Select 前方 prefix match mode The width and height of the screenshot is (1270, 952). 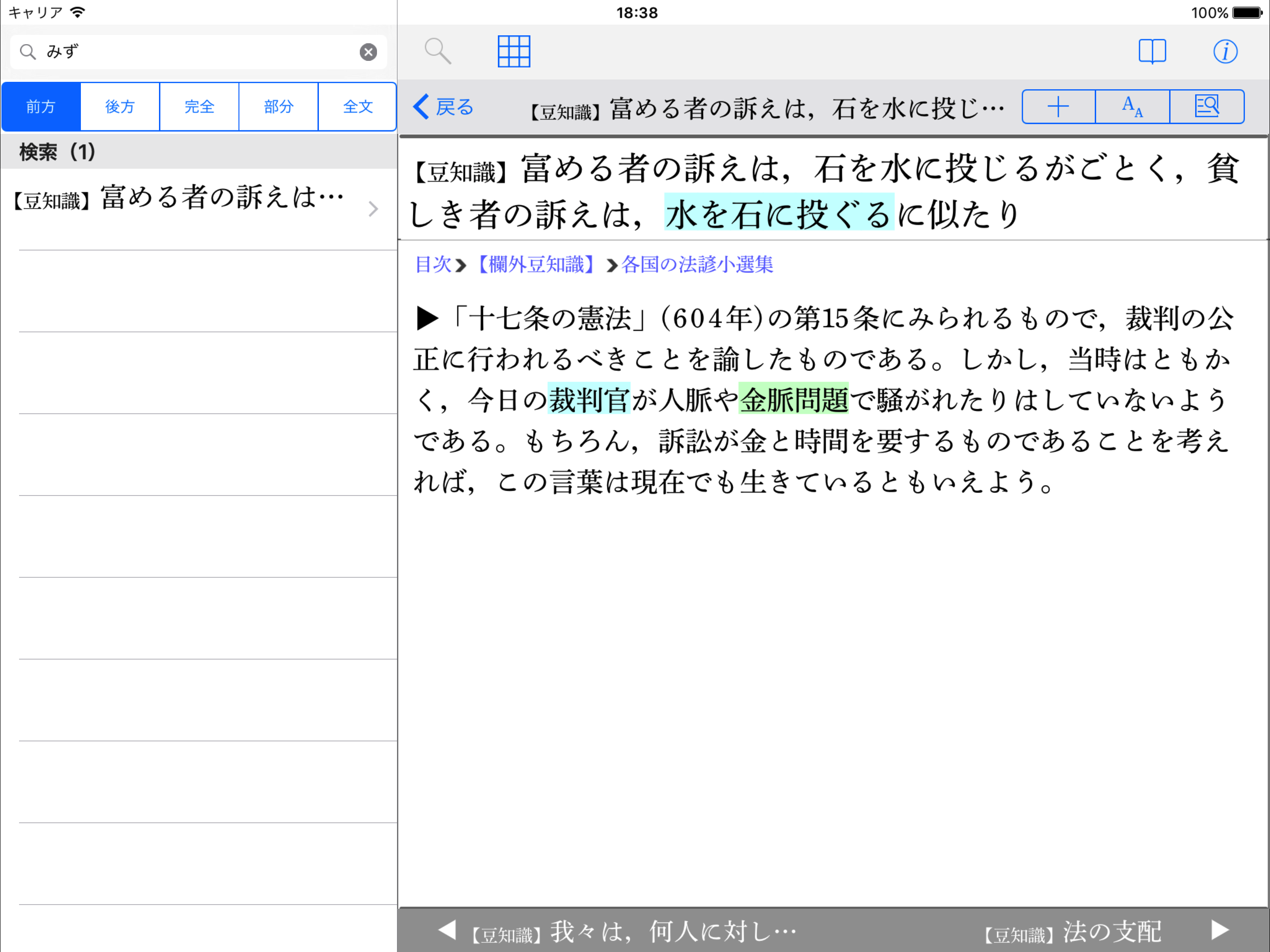[x=41, y=107]
